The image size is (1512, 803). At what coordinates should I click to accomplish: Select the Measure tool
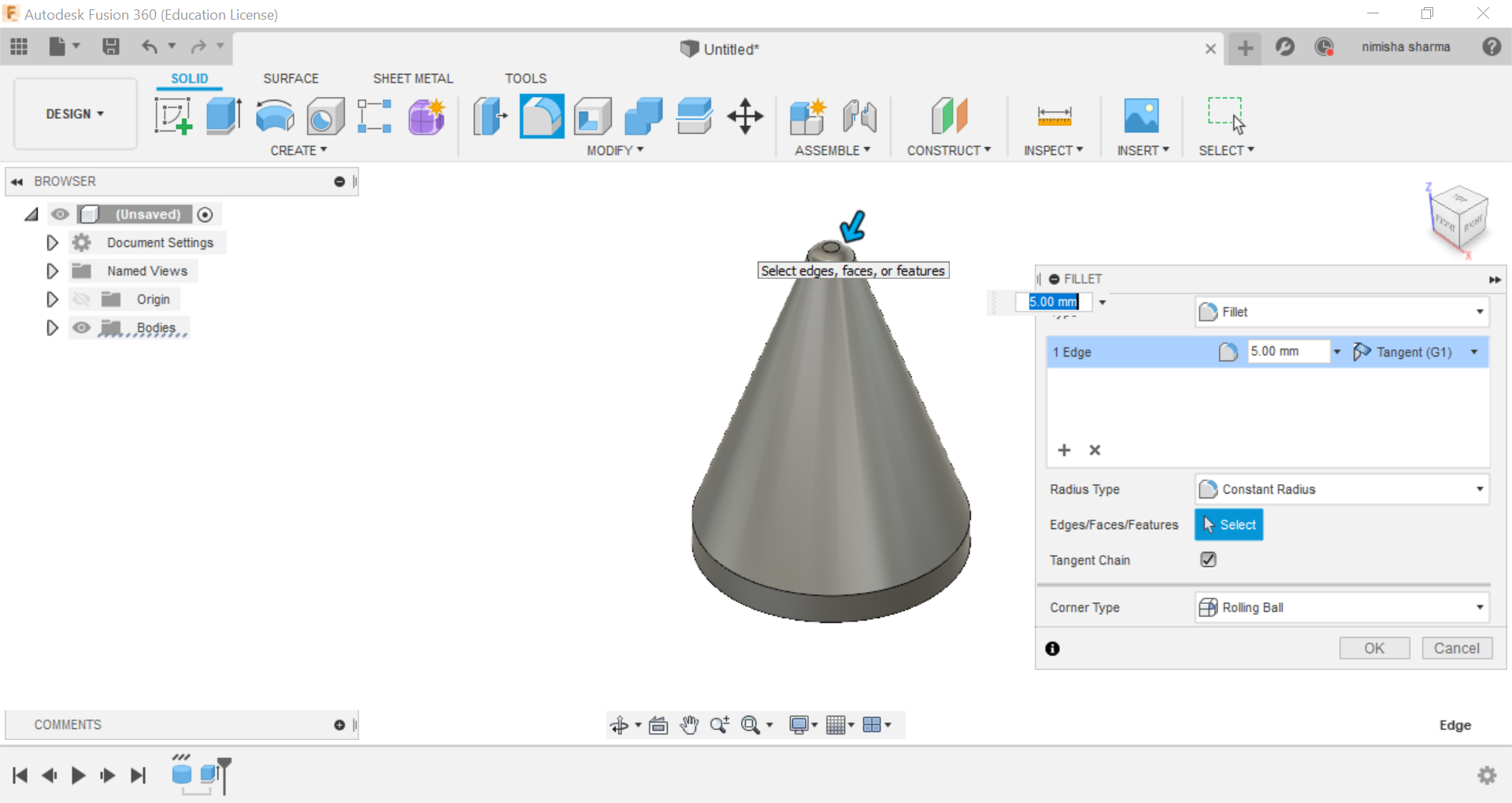coord(1054,116)
